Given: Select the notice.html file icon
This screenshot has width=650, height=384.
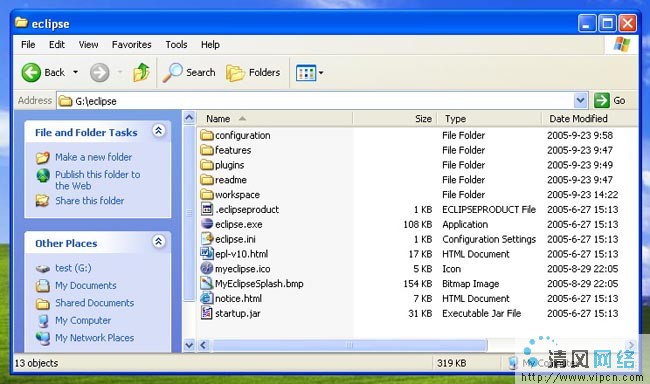Looking at the screenshot, I should 207,298.
